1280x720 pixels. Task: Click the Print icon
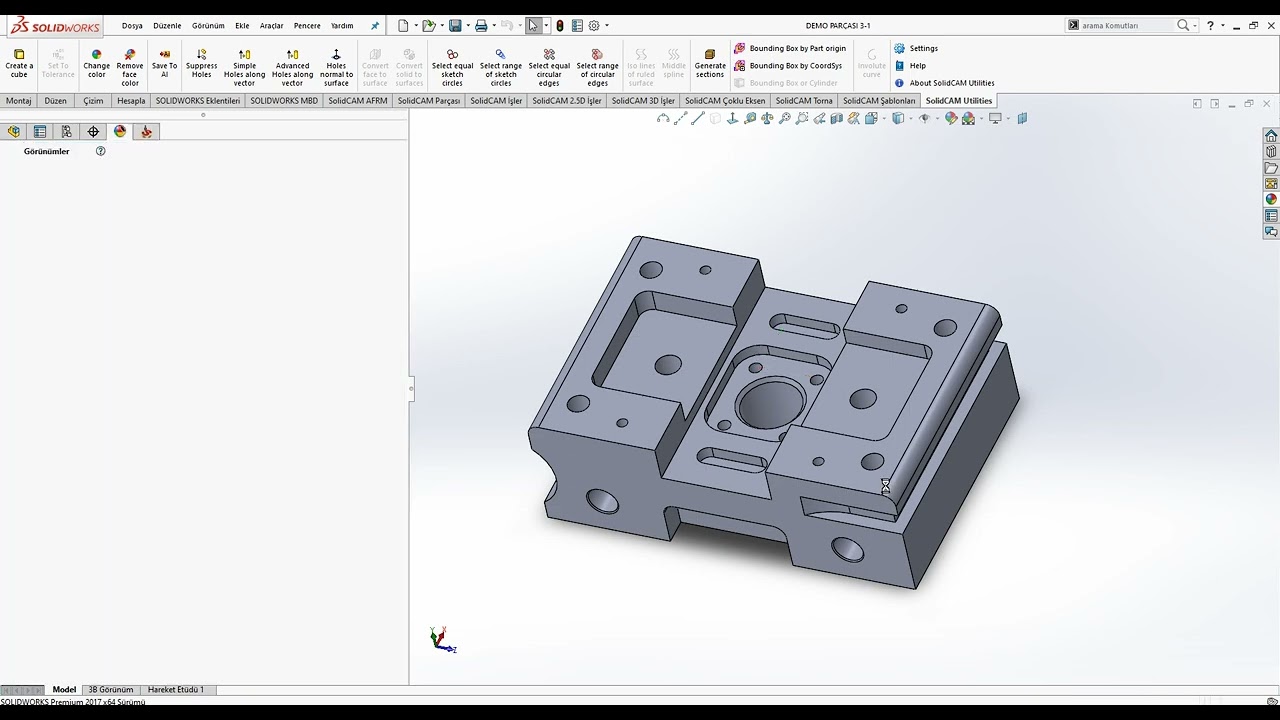[481, 26]
